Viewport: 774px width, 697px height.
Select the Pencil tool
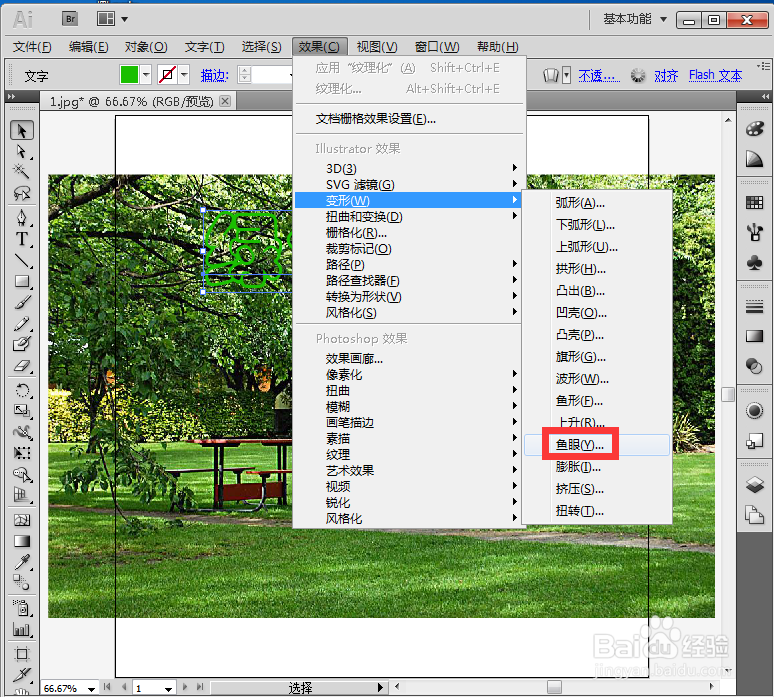(x=22, y=324)
